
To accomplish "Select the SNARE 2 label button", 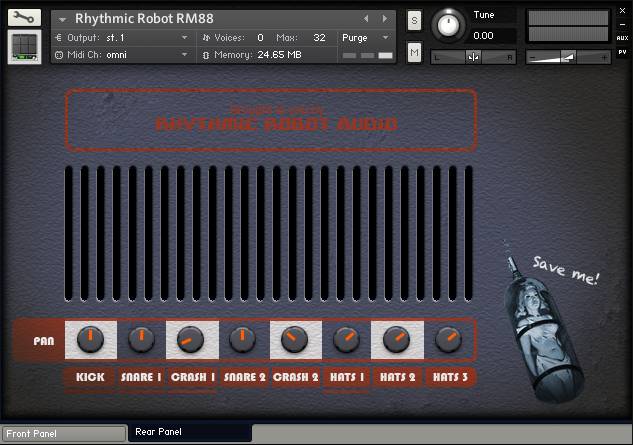I will coord(245,377).
